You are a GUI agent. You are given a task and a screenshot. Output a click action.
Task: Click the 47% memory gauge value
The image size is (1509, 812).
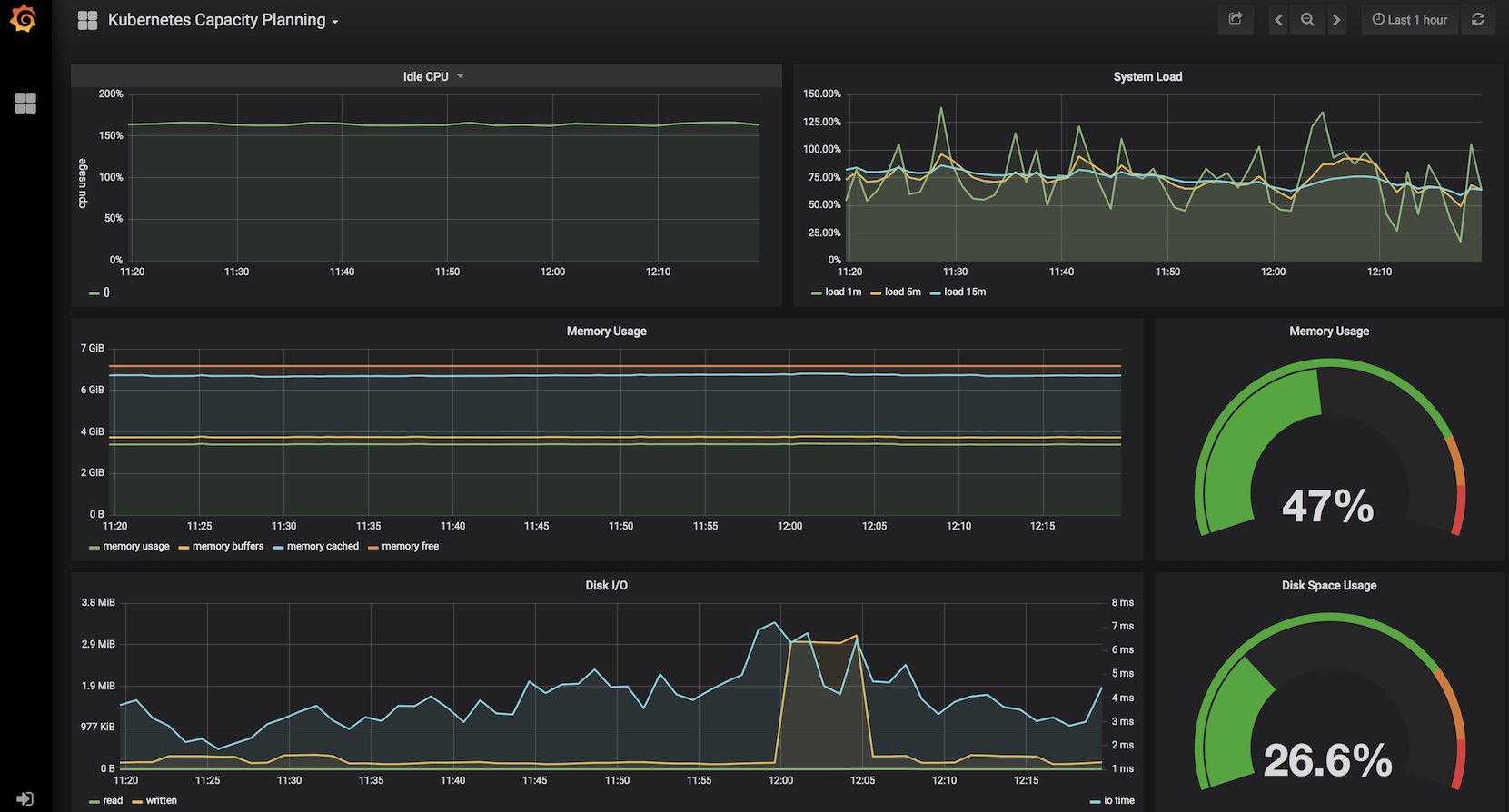click(x=1327, y=506)
